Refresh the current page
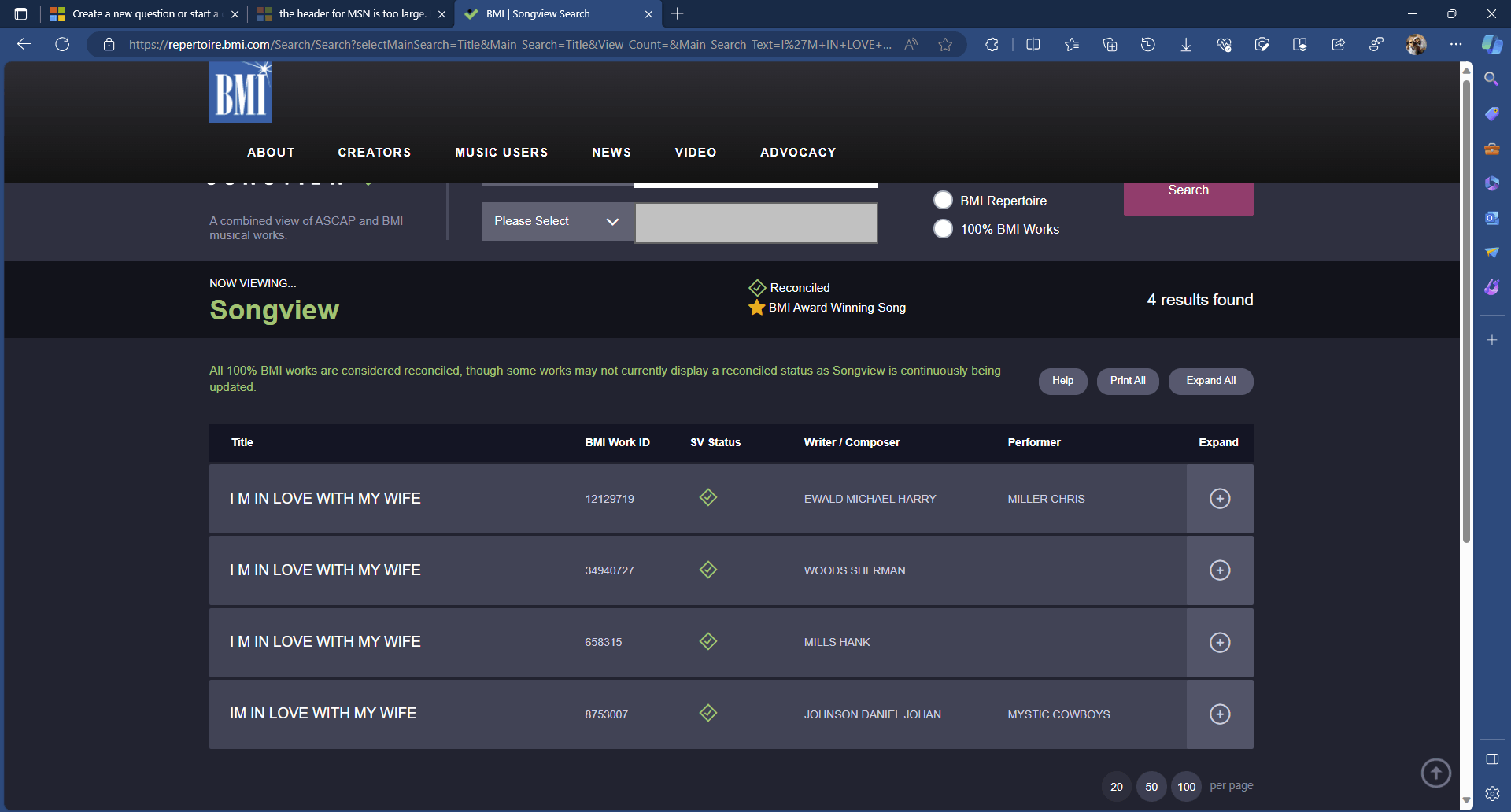The image size is (1511, 812). [62, 44]
